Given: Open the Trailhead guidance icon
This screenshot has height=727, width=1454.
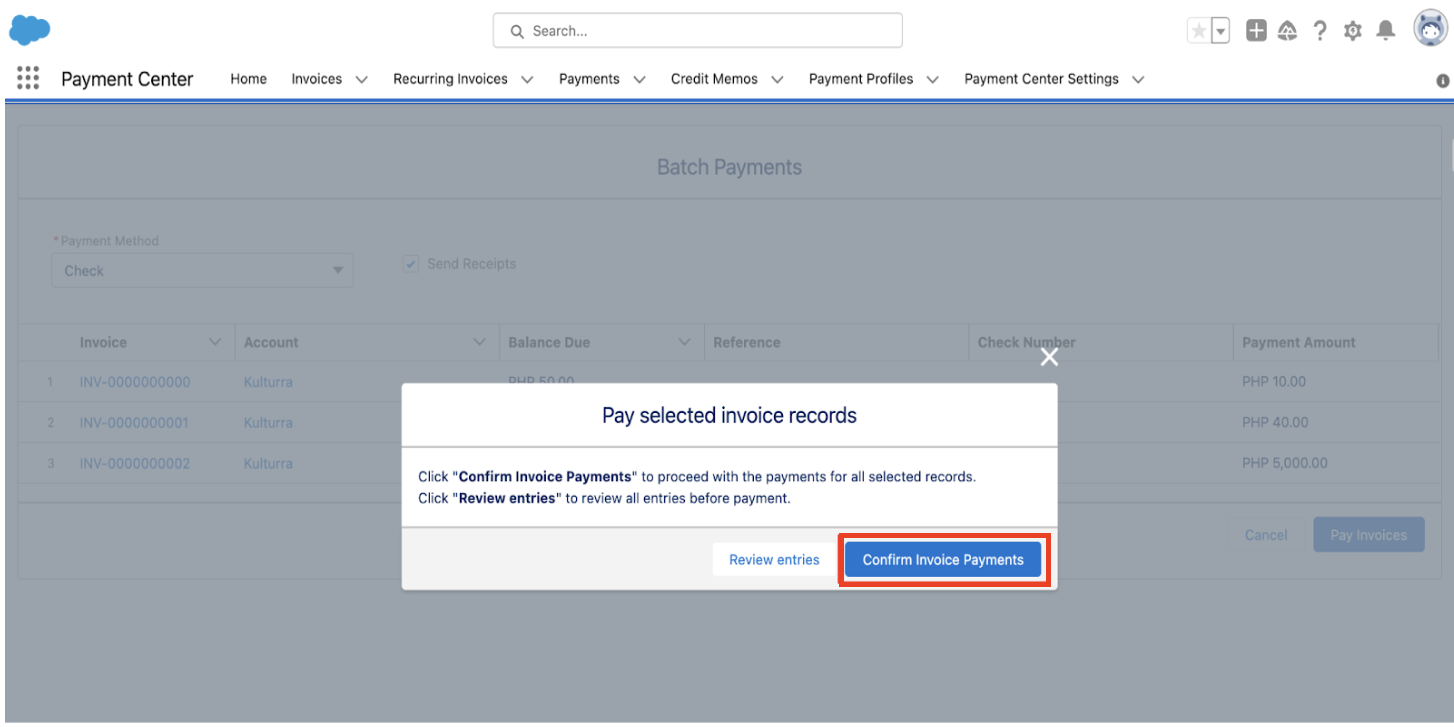Looking at the screenshot, I should click(x=1289, y=31).
